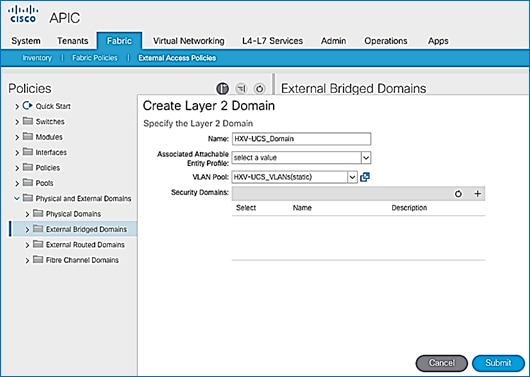Screen dimensions: 530x377
Task: Expand the Pools tree node
Action: pyautogui.click(x=17, y=183)
